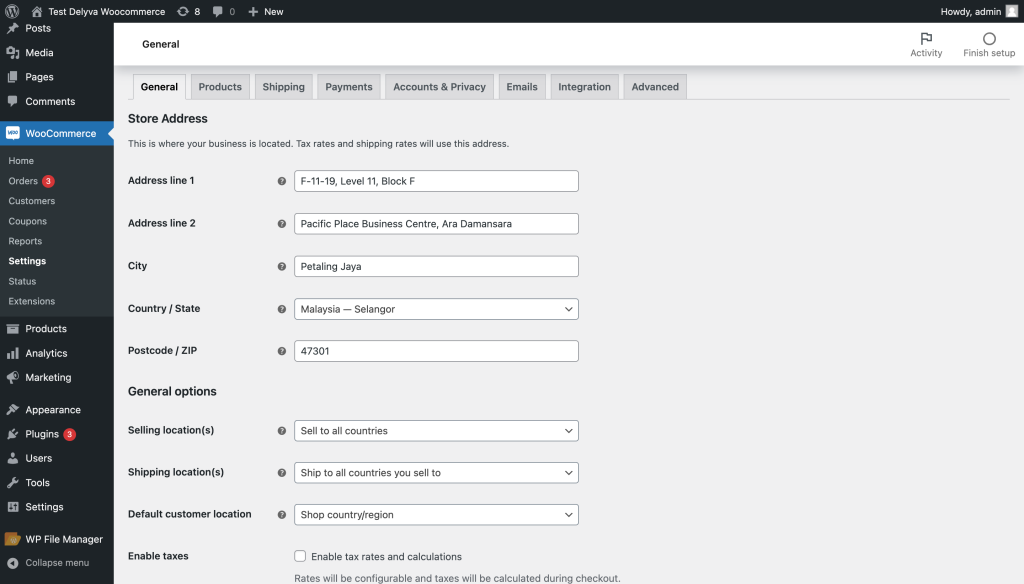Switch to the Products settings tab
This screenshot has height=584, width=1024.
pos(220,87)
